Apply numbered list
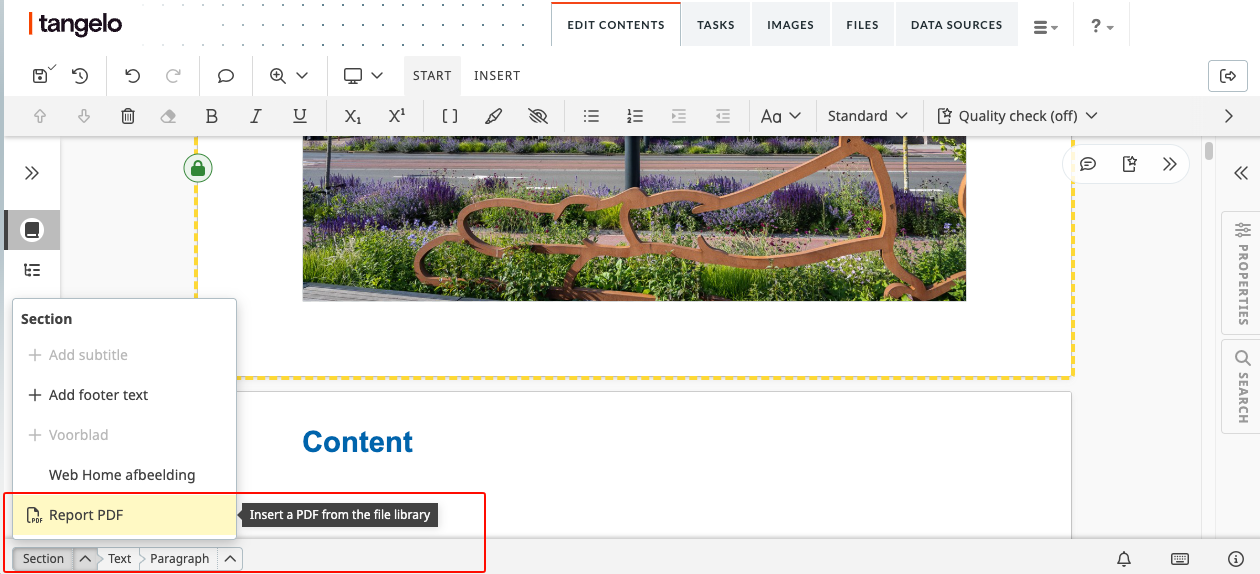This screenshot has height=574, width=1260. pyautogui.click(x=635, y=116)
